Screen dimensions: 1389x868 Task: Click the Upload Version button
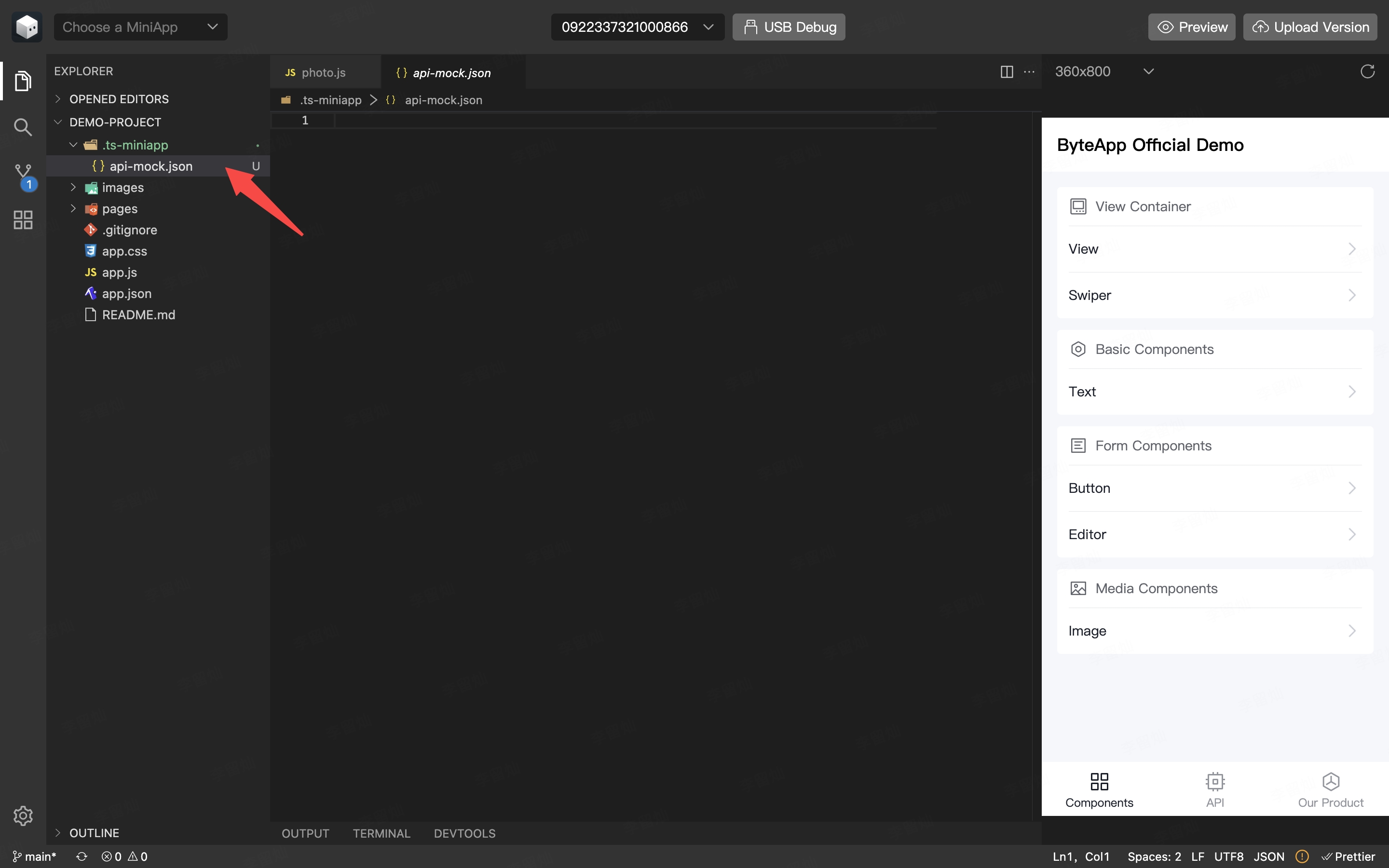point(1310,27)
